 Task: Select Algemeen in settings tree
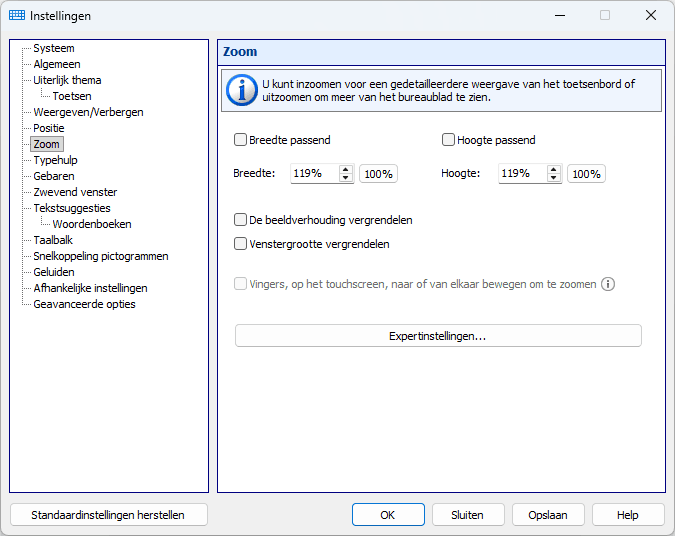(57, 64)
